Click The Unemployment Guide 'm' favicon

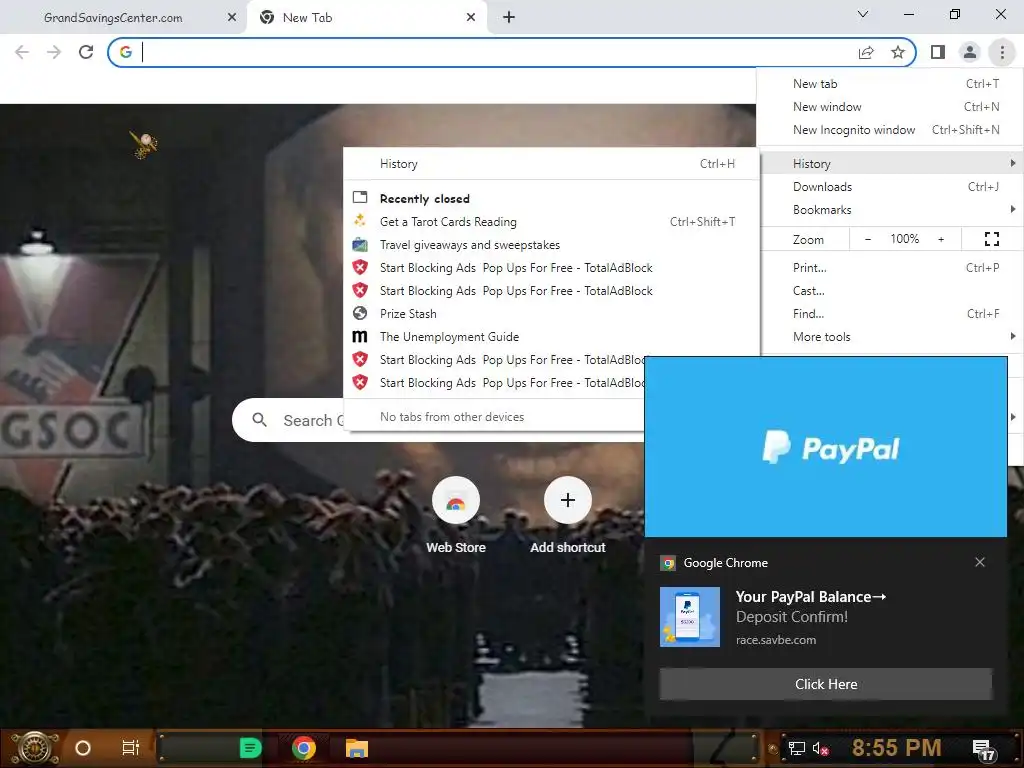click(x=360, y=336)
